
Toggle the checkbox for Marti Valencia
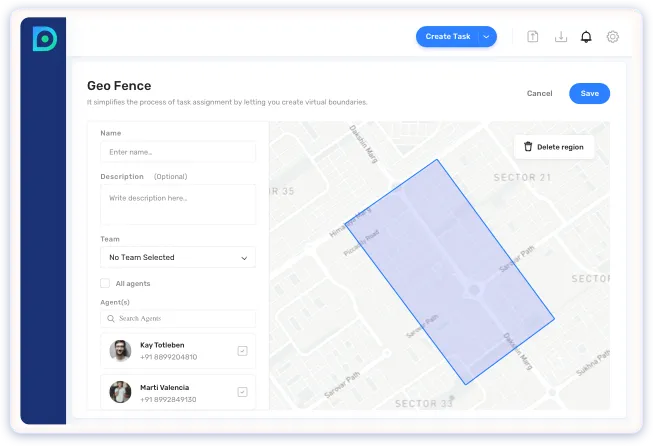(242, 392)
